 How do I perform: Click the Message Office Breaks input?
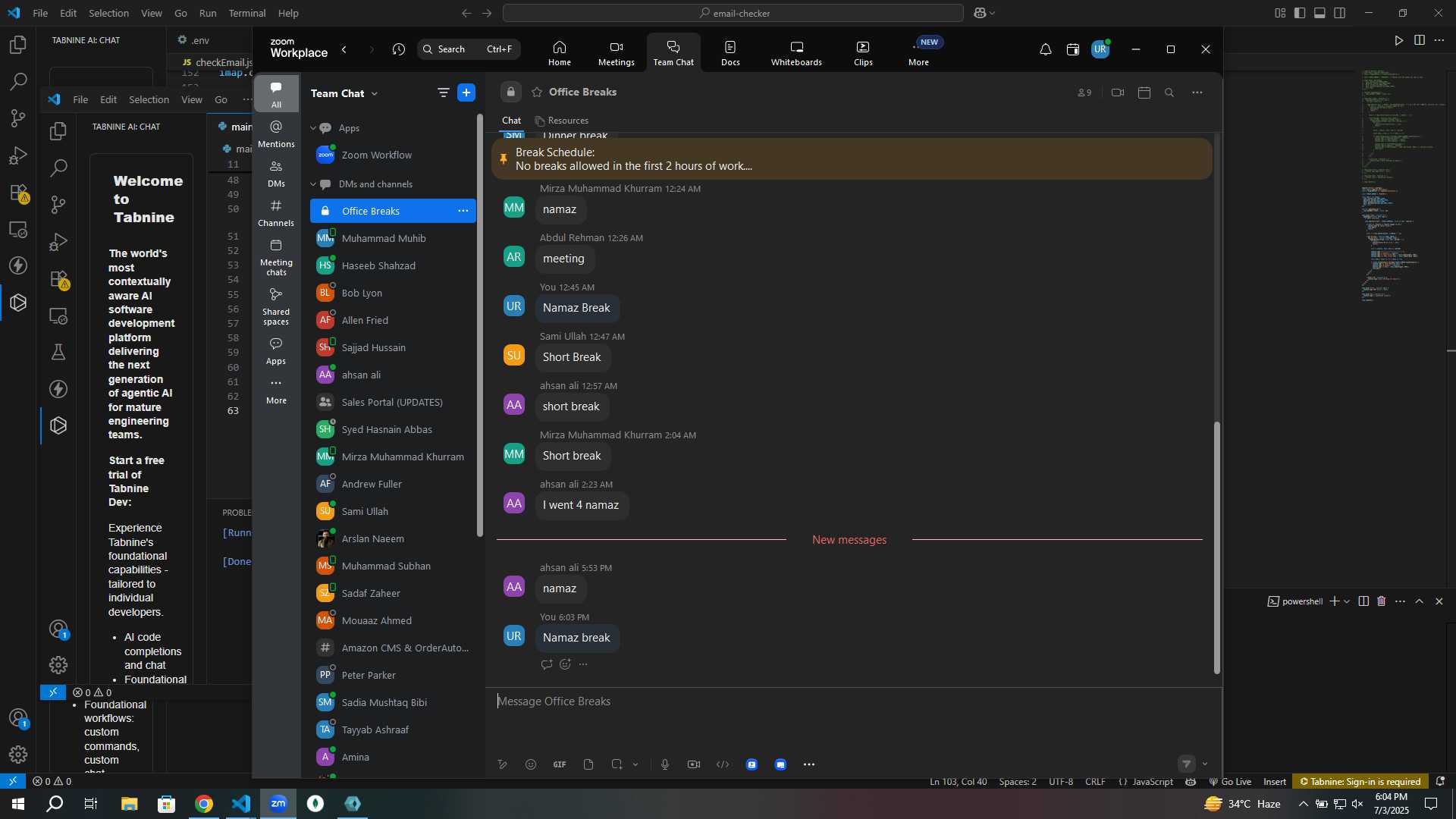click(853, 701)
